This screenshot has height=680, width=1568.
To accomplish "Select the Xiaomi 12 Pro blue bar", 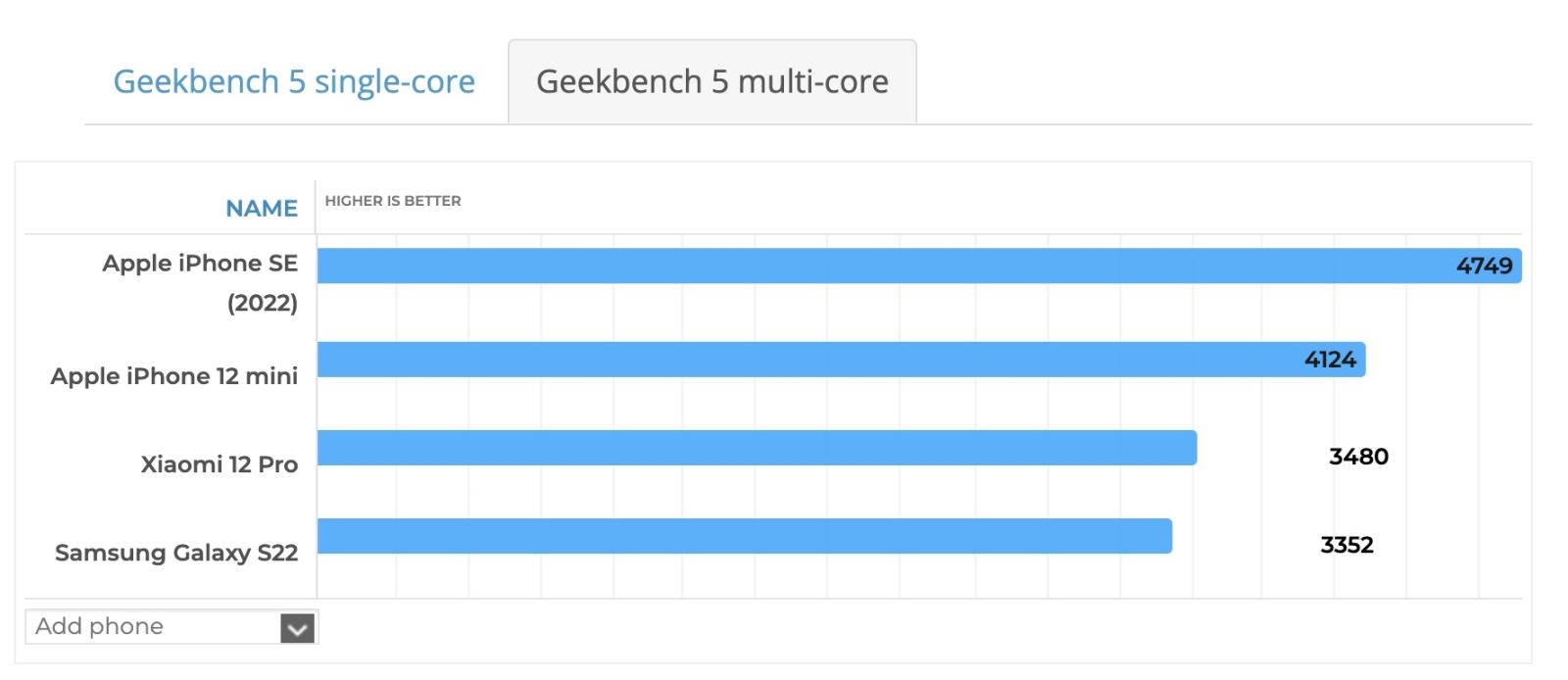I will 755,448.
